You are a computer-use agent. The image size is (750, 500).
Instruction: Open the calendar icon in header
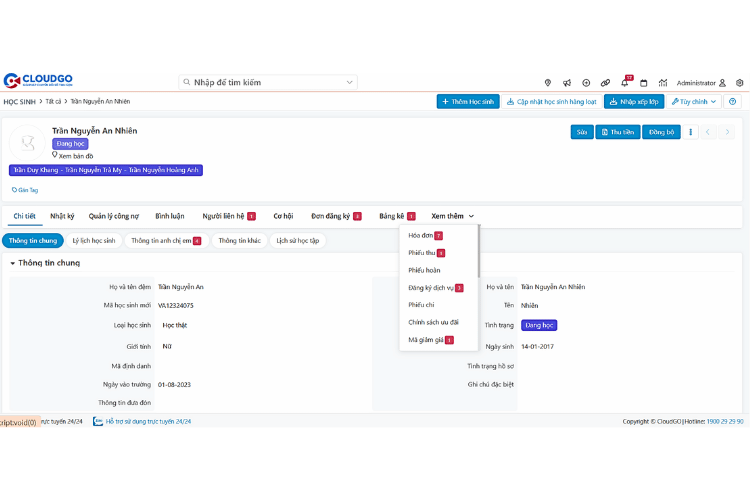(x=645, y=82)
